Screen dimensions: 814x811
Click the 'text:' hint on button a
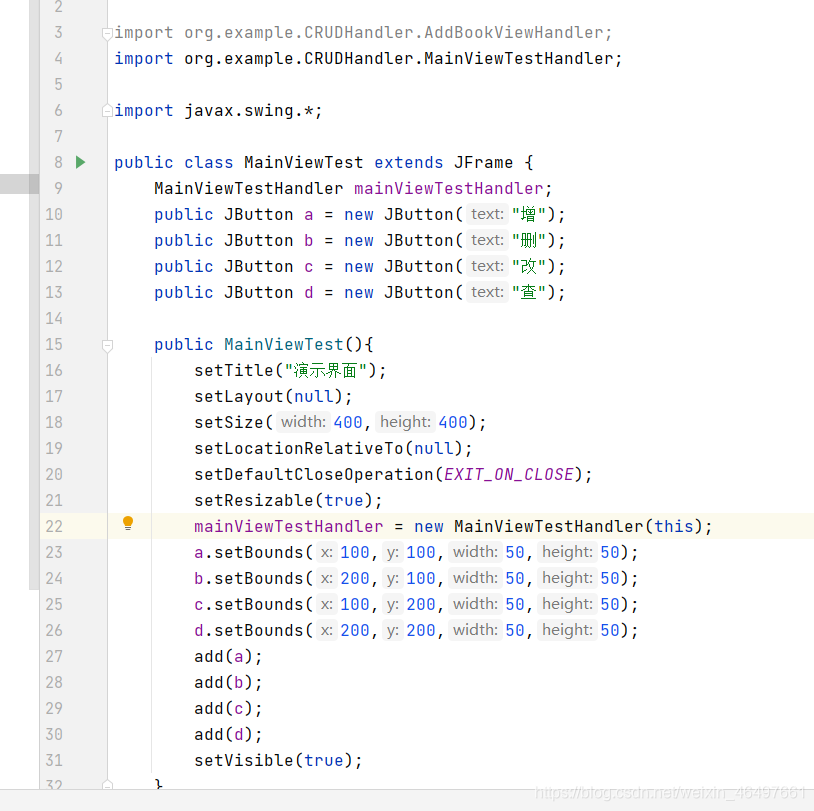pos(487,214)
